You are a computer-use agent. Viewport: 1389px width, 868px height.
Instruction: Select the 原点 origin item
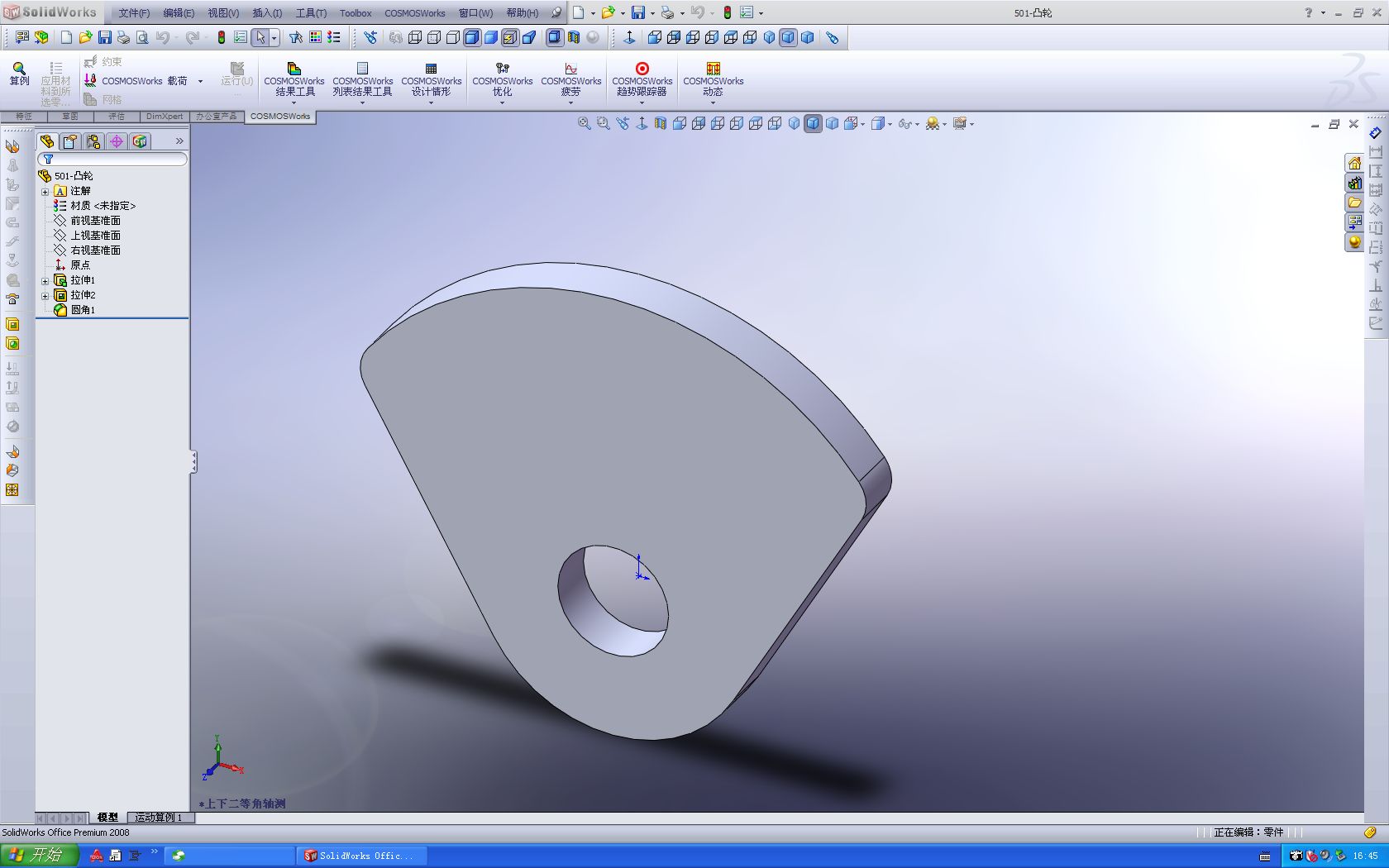click(x=72, y=265)
